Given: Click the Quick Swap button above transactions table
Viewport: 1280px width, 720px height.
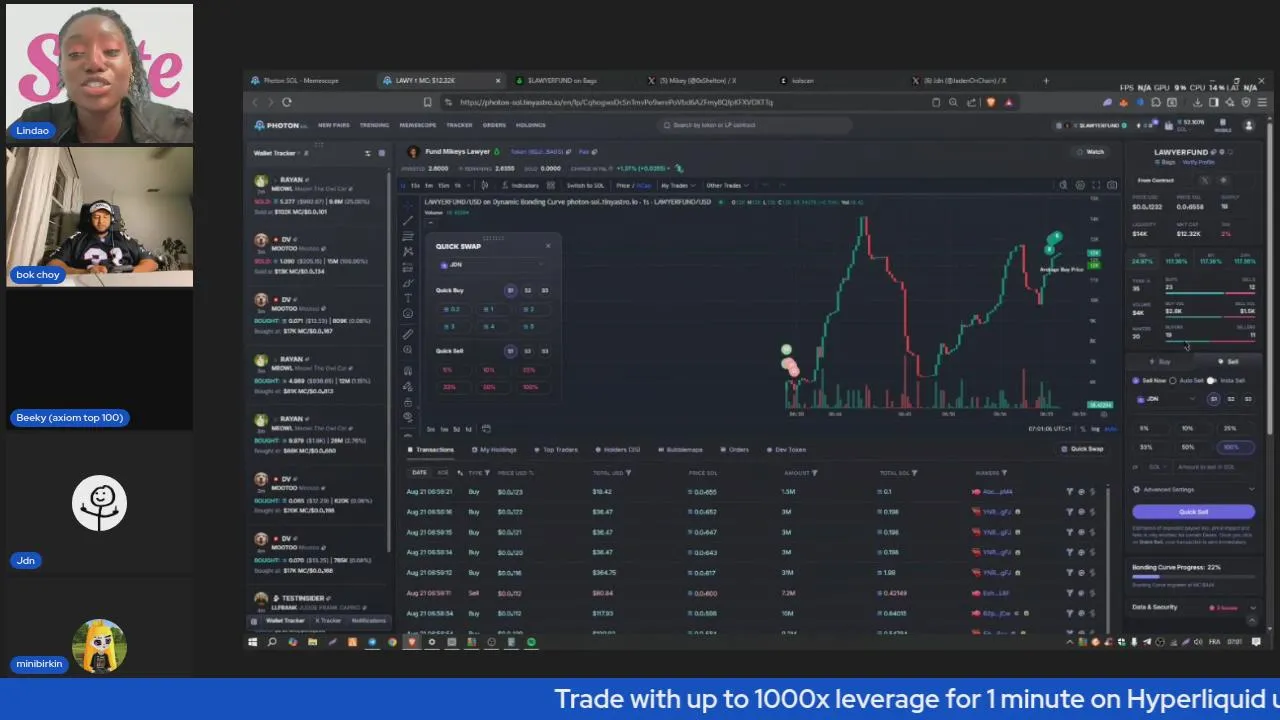Looking at the screenshot, I should (1082, 449).
